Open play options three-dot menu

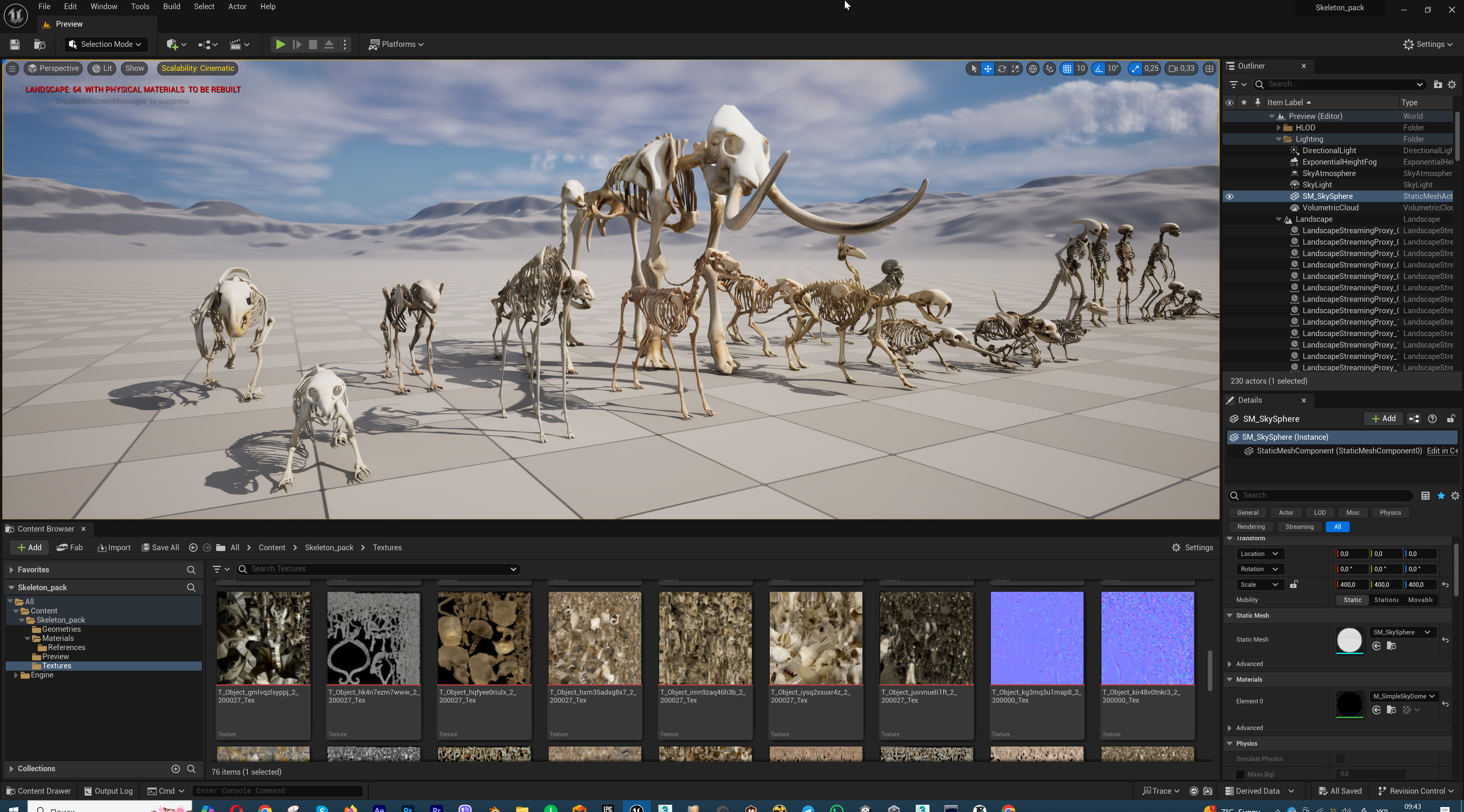pyautogui.click(x=345, y=44)
